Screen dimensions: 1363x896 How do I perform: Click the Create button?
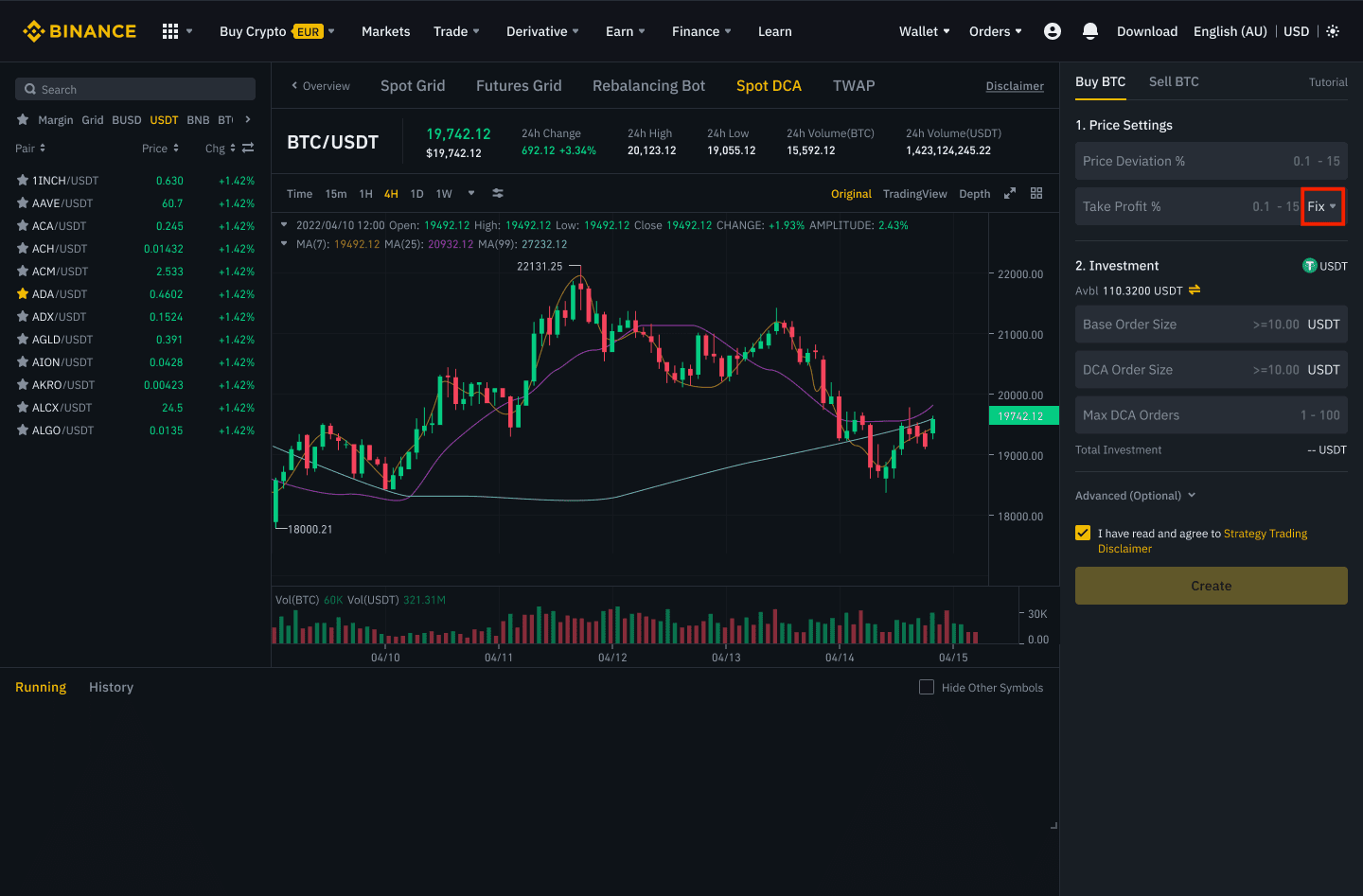pos(1212,586)
